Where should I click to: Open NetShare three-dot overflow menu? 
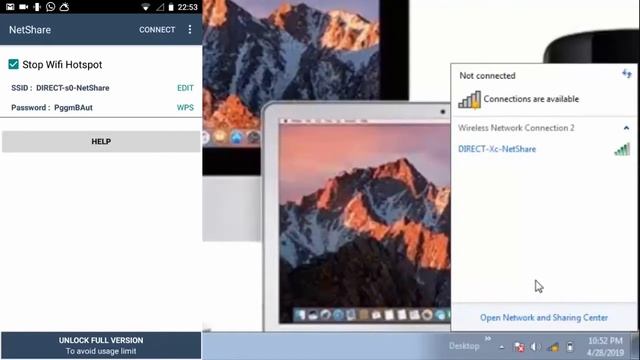coord(190,29)
